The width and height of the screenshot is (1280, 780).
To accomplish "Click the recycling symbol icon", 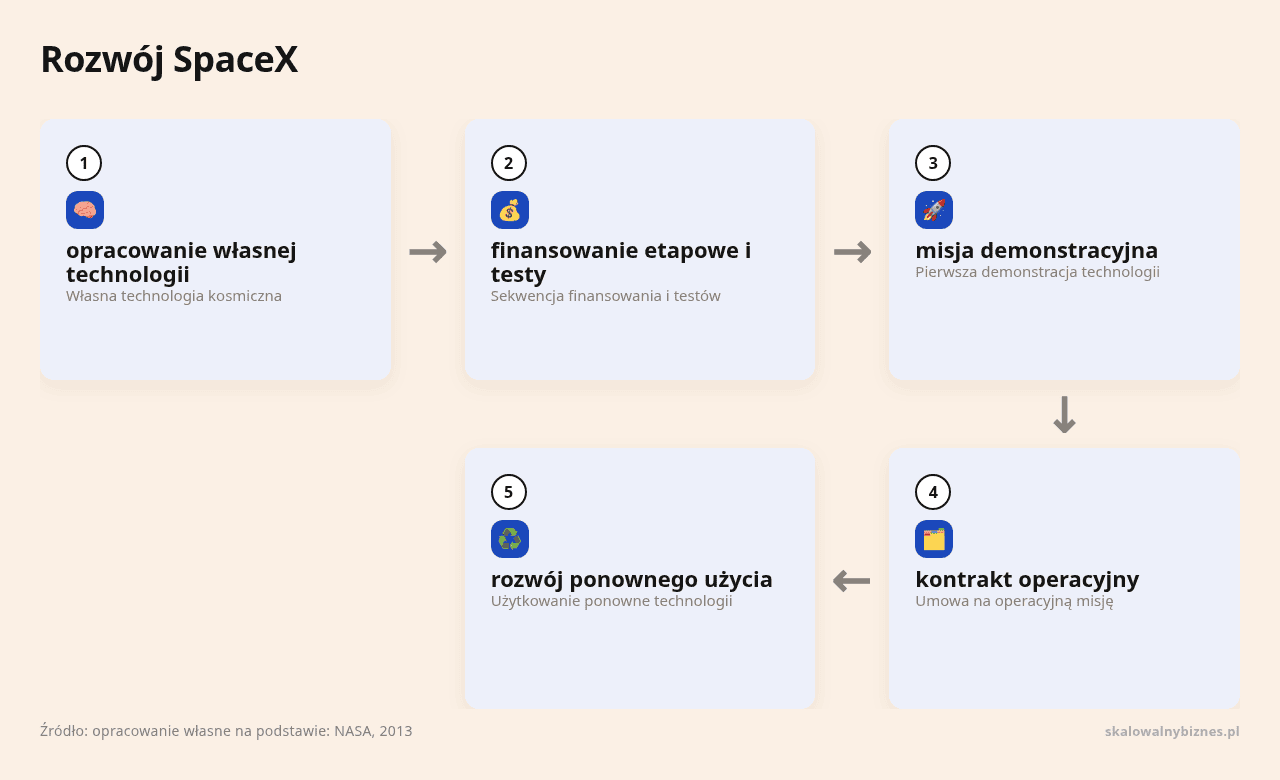I will pos(510,539).
